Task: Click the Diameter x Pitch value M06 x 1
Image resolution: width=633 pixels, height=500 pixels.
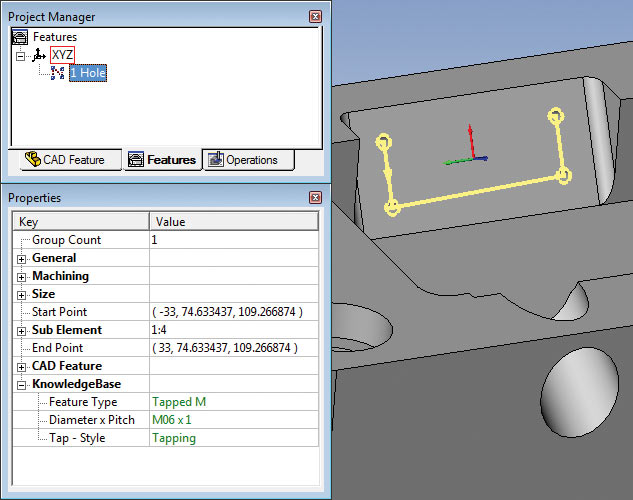Action: (172, 420)
